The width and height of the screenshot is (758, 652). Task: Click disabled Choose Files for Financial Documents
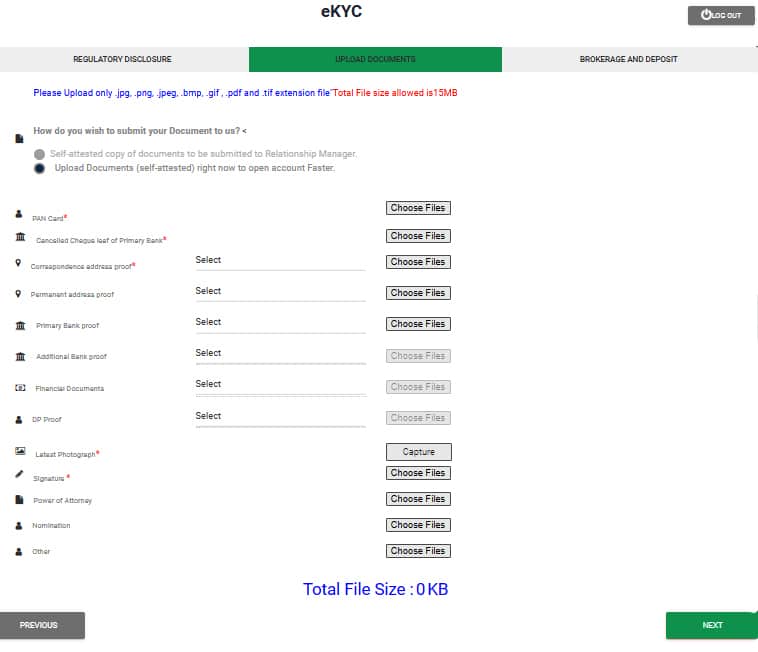(x=418, y=387)
